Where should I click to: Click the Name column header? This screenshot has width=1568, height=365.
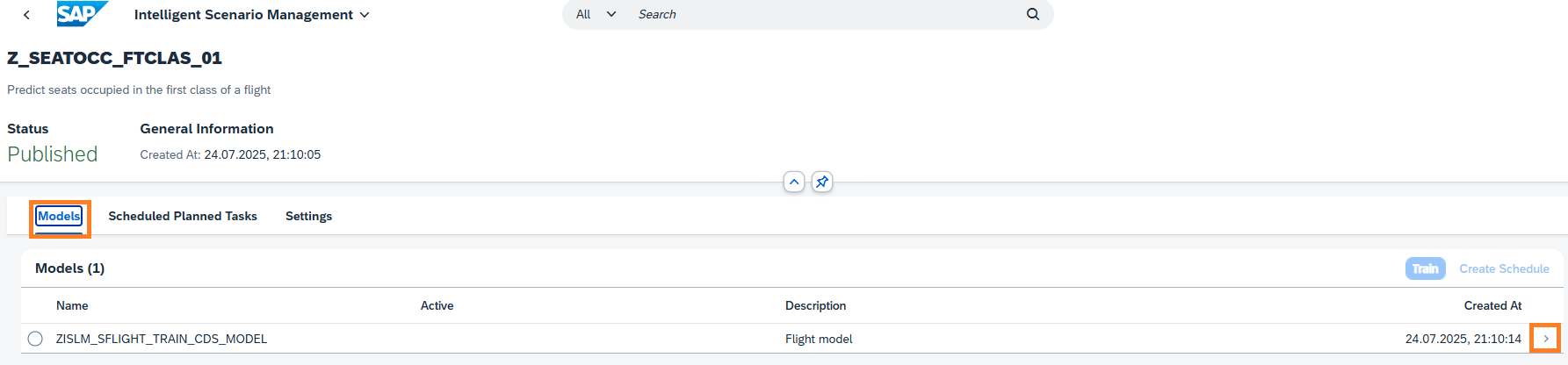[x=72, y=305]
